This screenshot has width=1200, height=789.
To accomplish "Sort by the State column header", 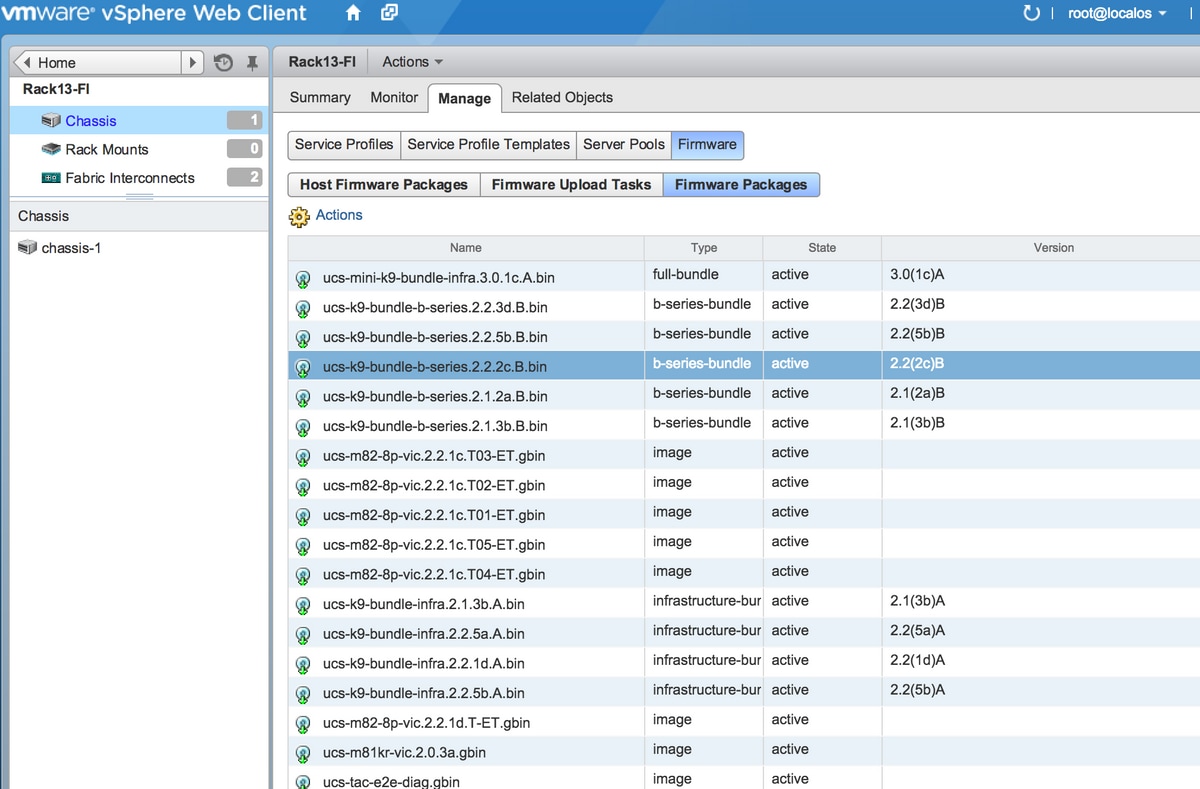I will coord(822,248).
